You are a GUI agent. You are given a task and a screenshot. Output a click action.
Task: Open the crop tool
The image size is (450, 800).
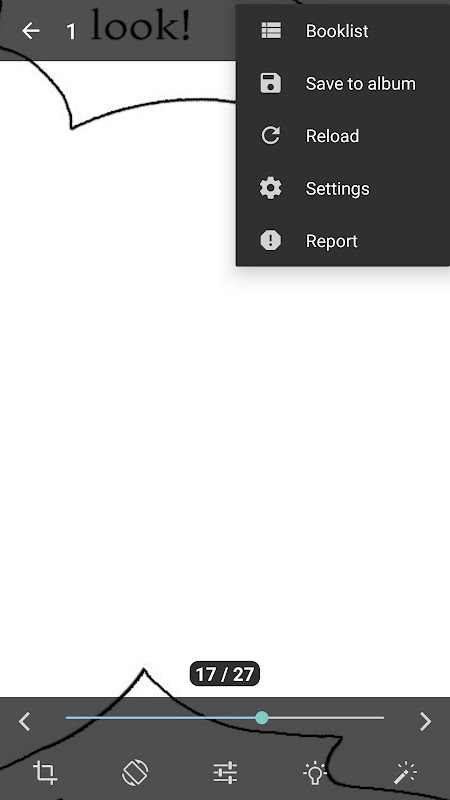click(45, 772)
